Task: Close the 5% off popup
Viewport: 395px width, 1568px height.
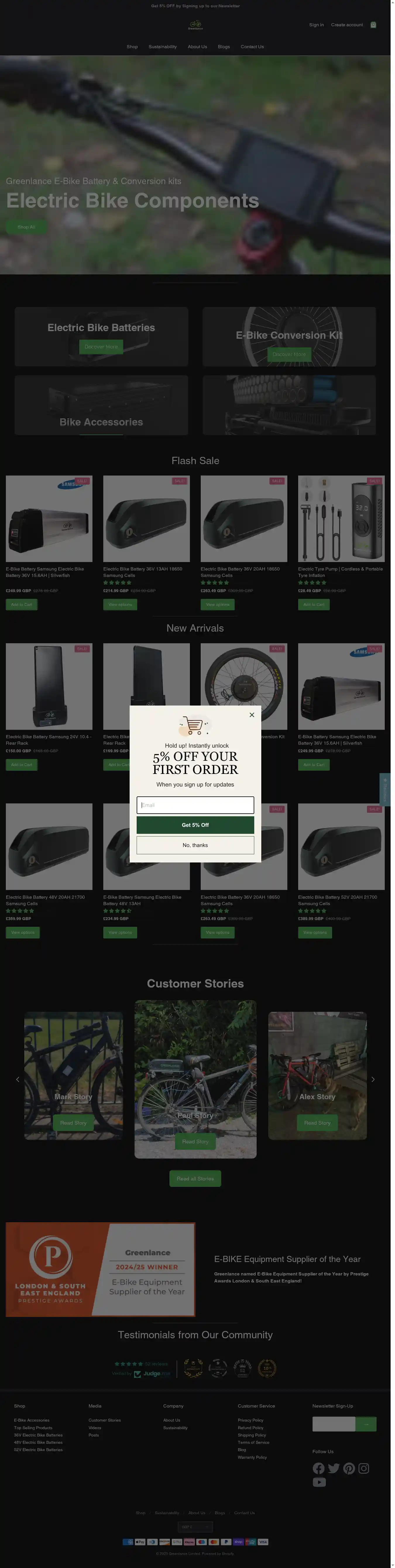Action: click(x=252, y=715)
